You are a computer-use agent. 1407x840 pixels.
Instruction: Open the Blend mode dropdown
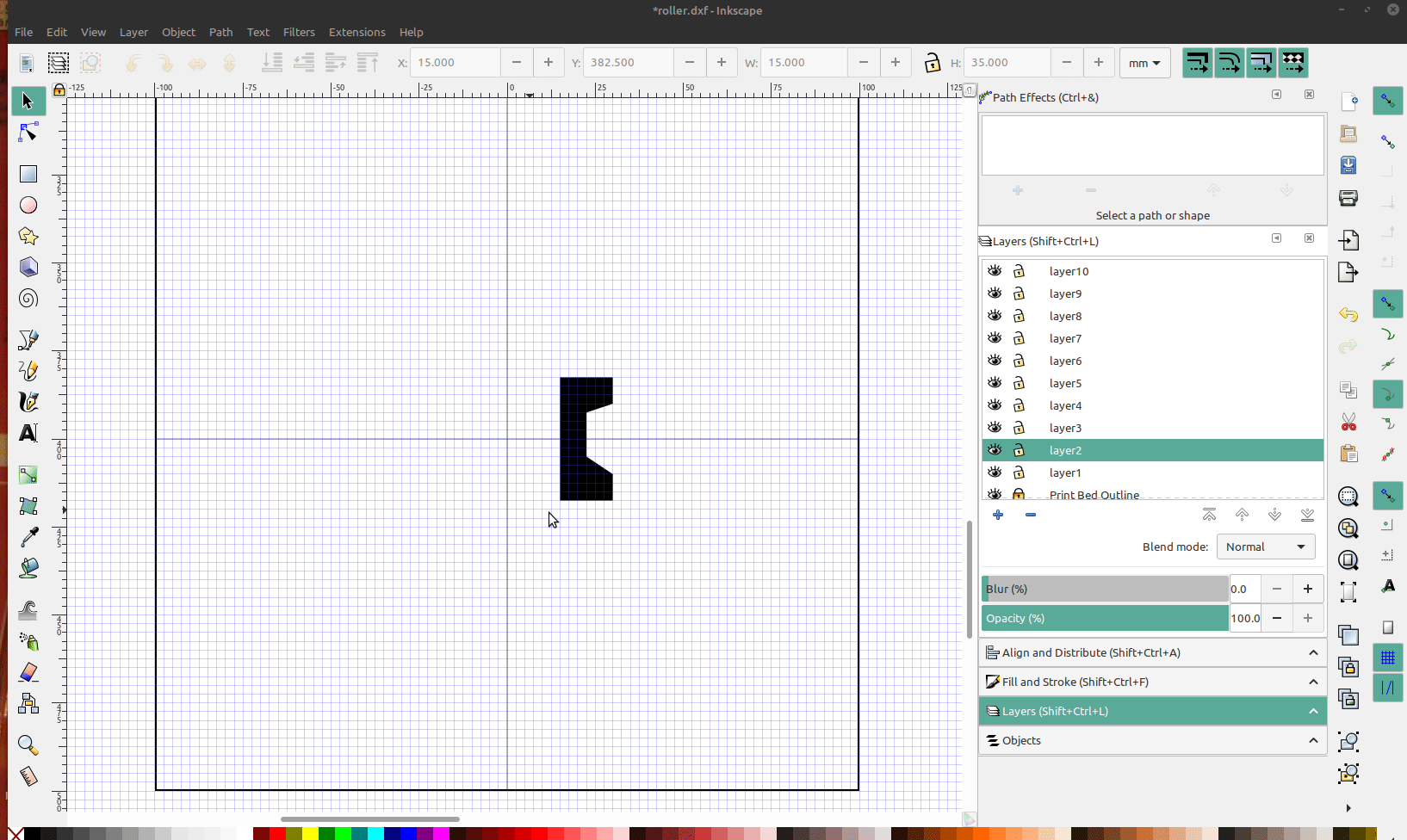coord(1265,547)
